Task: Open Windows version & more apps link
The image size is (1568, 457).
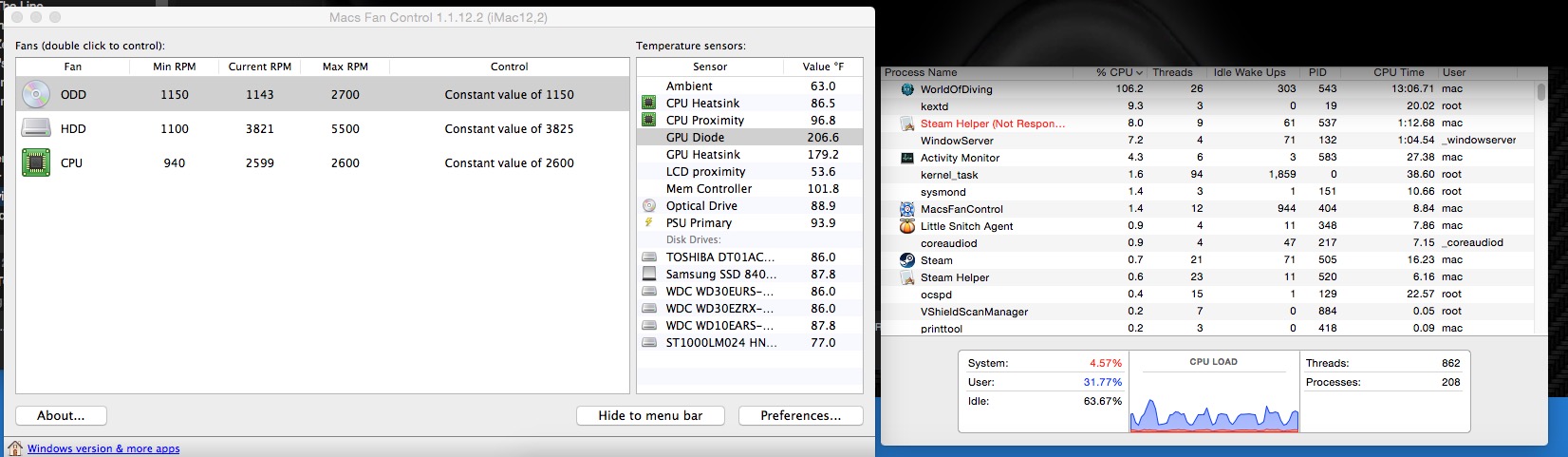Action: pyautogui.click(x=103, y=448)
